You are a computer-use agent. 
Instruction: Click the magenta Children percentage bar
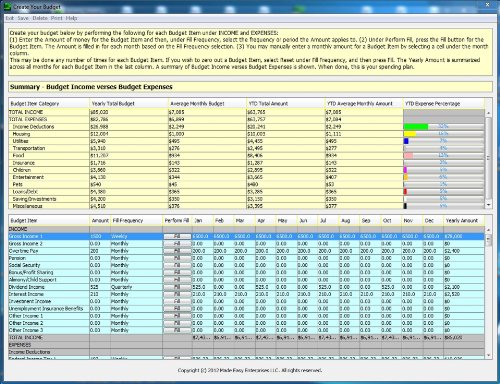click(x=405, y=170)
